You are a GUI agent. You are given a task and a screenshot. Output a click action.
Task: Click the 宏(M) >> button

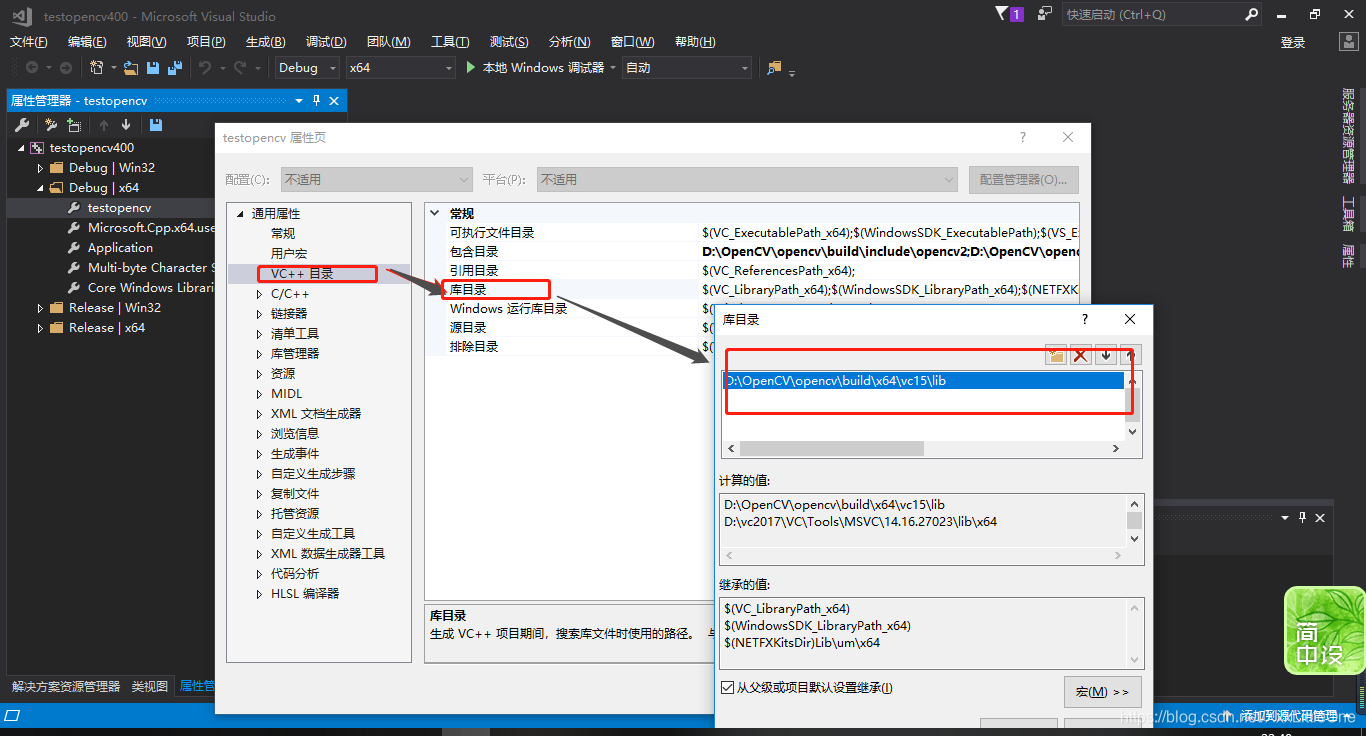tap(1103, 692)
